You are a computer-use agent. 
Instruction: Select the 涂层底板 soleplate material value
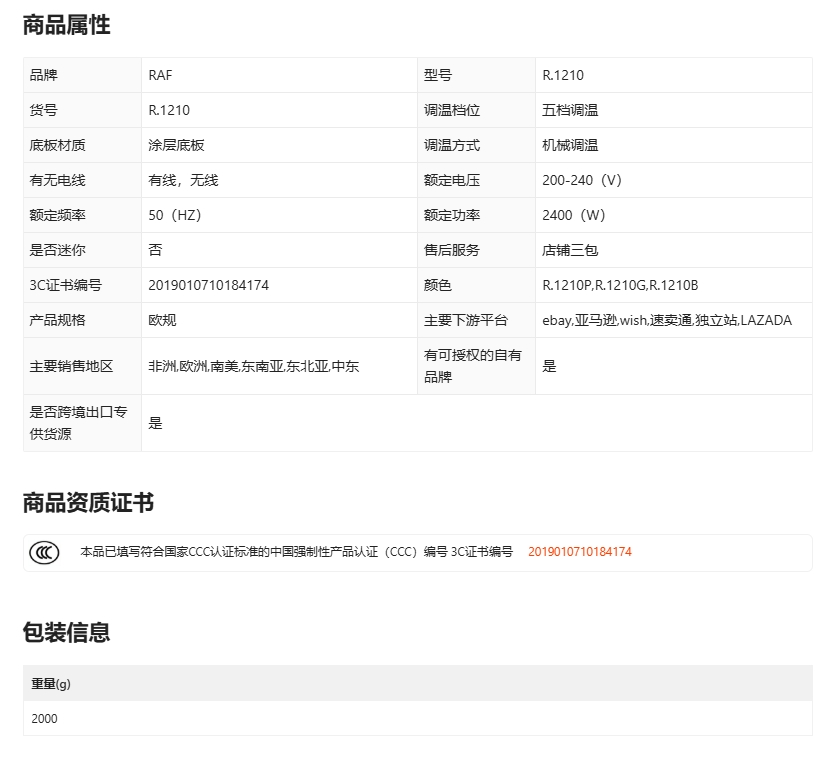coord(176,145)
